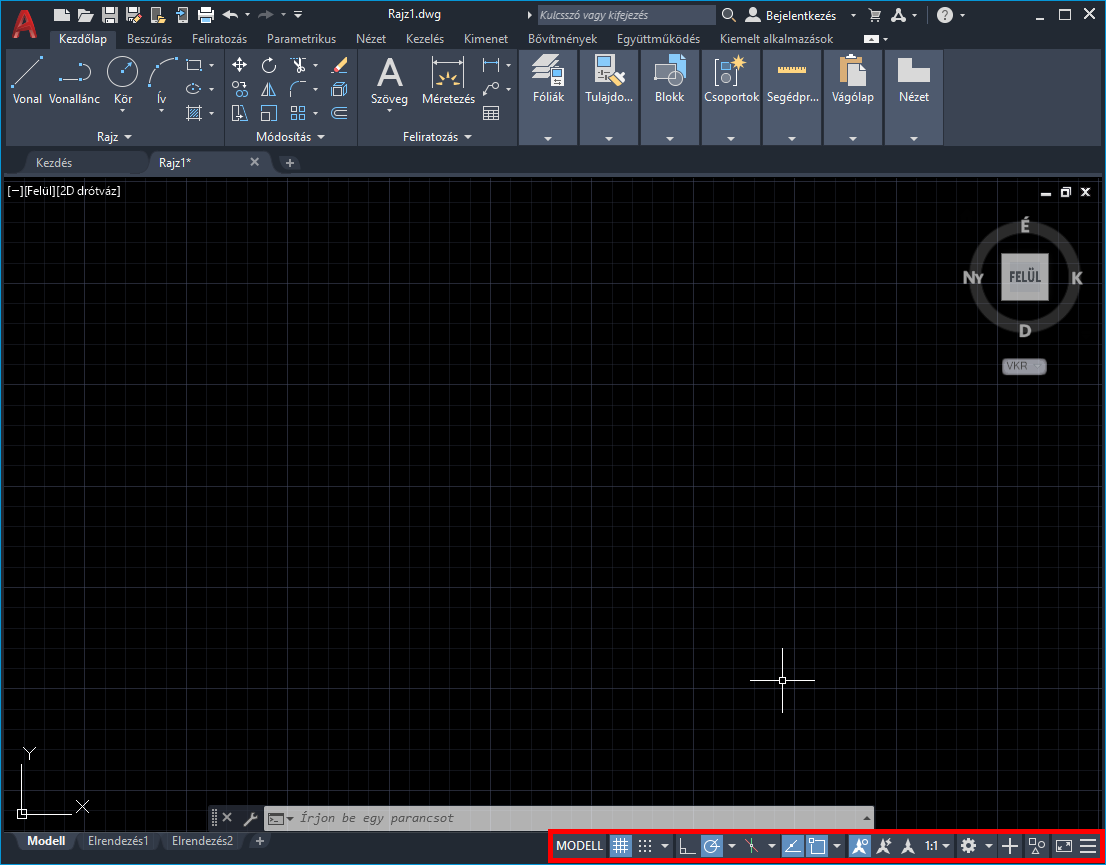Toggle isometric drafting button
1106x865 pixels.
point(752,845)
